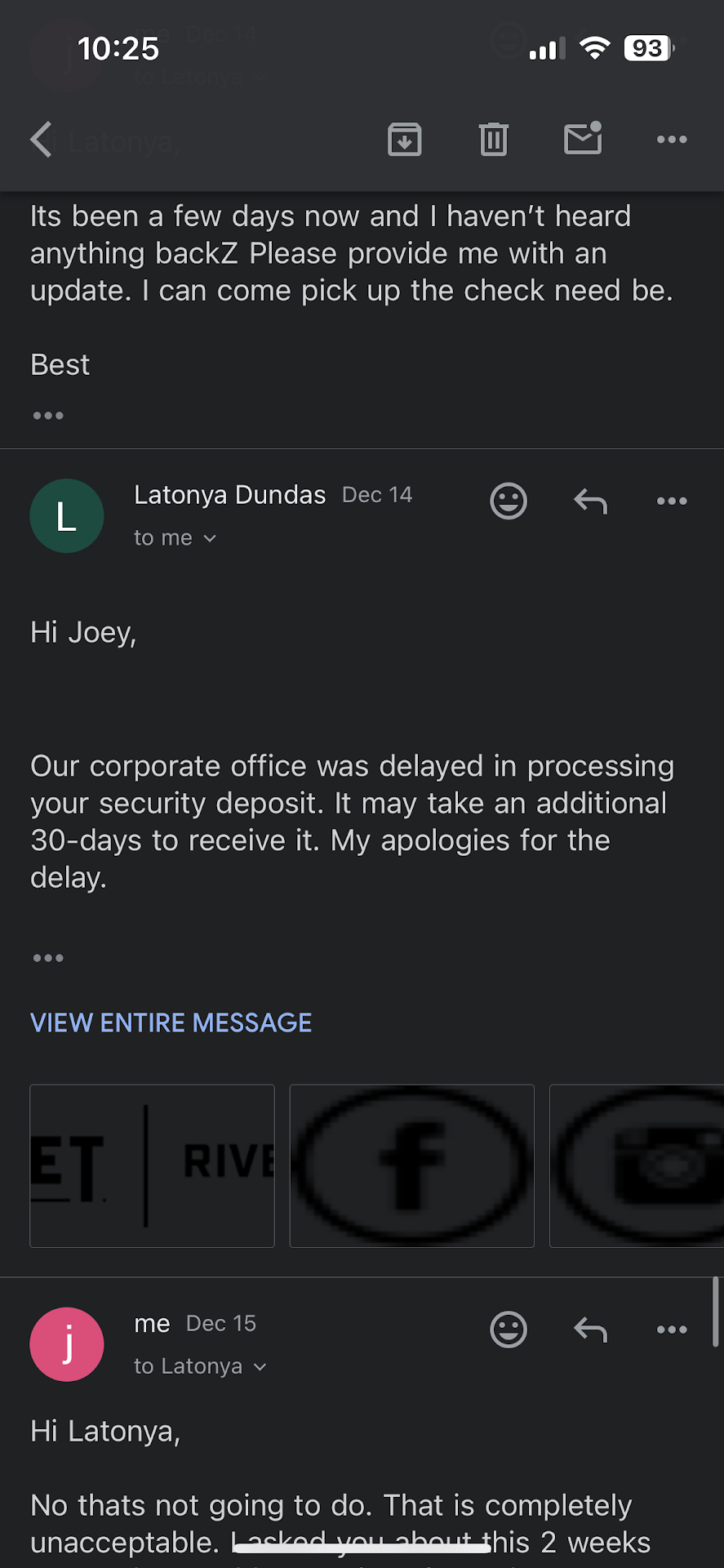Tap the VIEW ENTIRE MESSAGE link
Image resolution: width=724 pixels, height=1568 pixels.
(171, 1022)
